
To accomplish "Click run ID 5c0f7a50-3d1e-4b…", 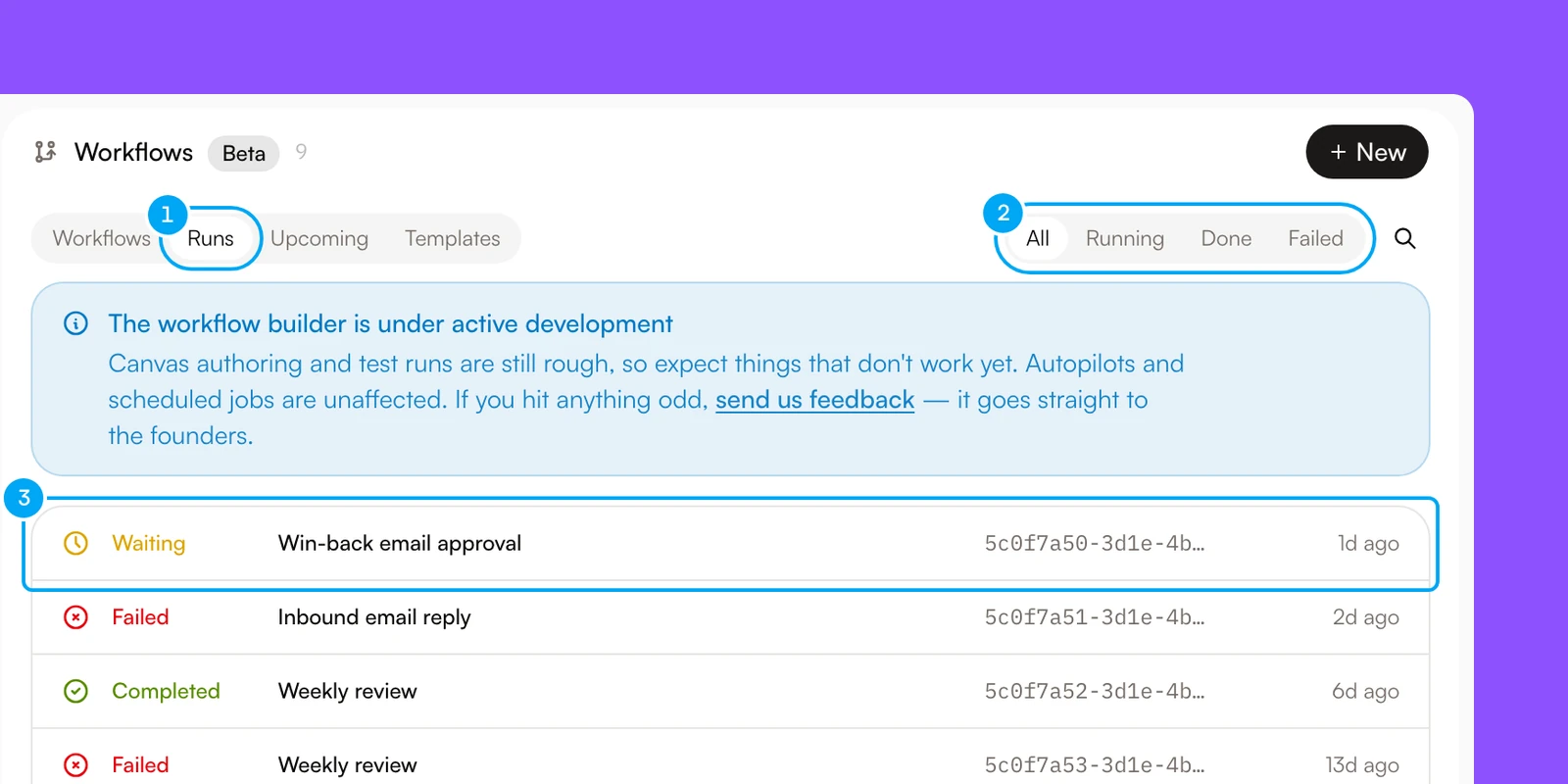I will click(1095, 543).
